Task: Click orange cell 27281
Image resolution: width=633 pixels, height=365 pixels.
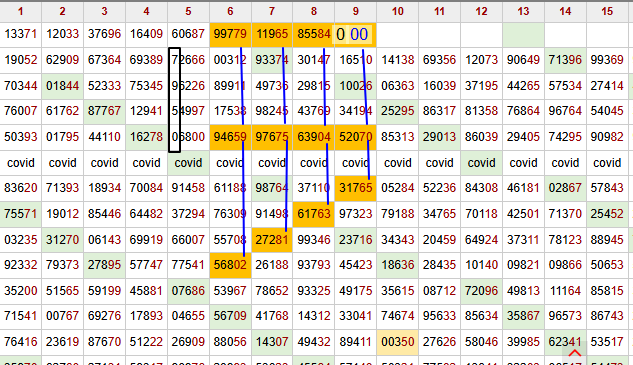Action: click(272, 240)
